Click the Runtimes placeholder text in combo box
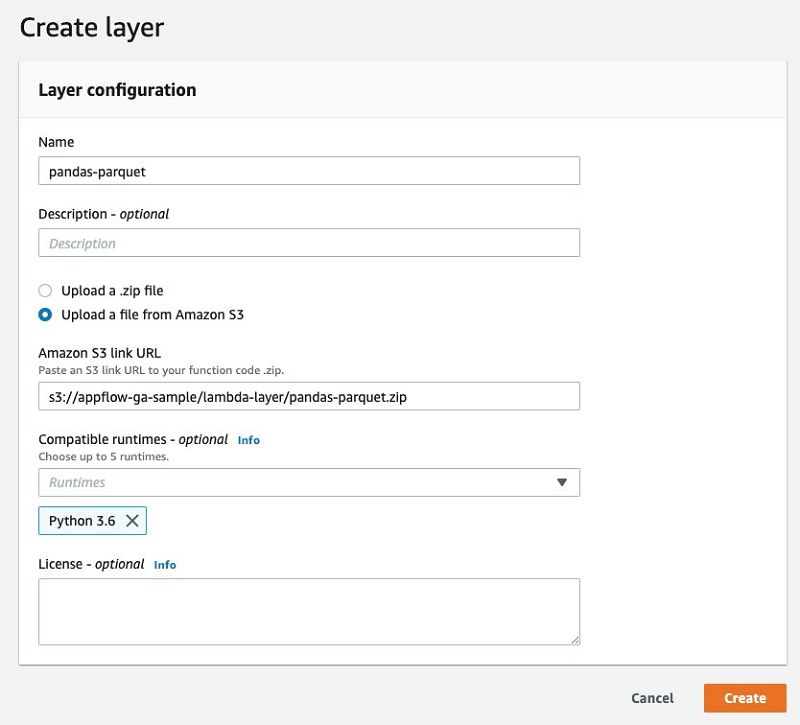Screen dimensions: 800x725 (78, 482)
